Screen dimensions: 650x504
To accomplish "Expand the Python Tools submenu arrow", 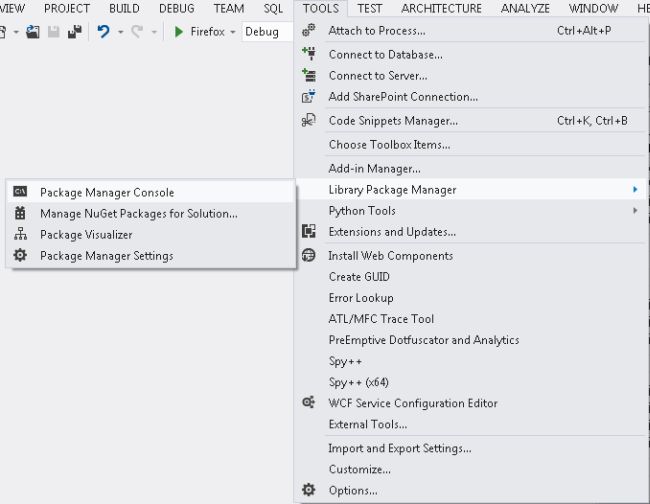I will pos(635,211).
